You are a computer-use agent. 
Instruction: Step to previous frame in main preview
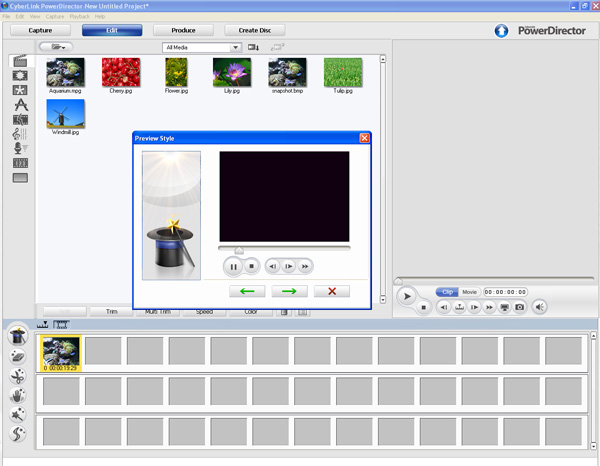coord(444,307)
